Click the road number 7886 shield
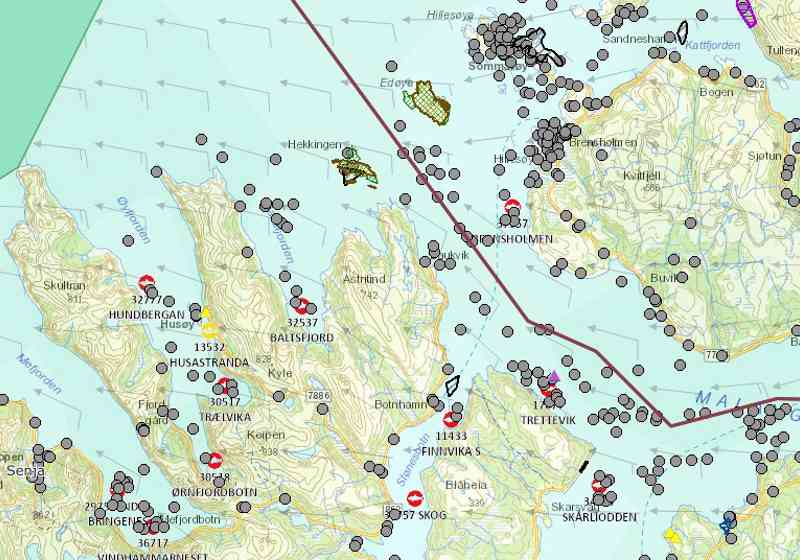The image size is (800, 560). pos(318,397)
